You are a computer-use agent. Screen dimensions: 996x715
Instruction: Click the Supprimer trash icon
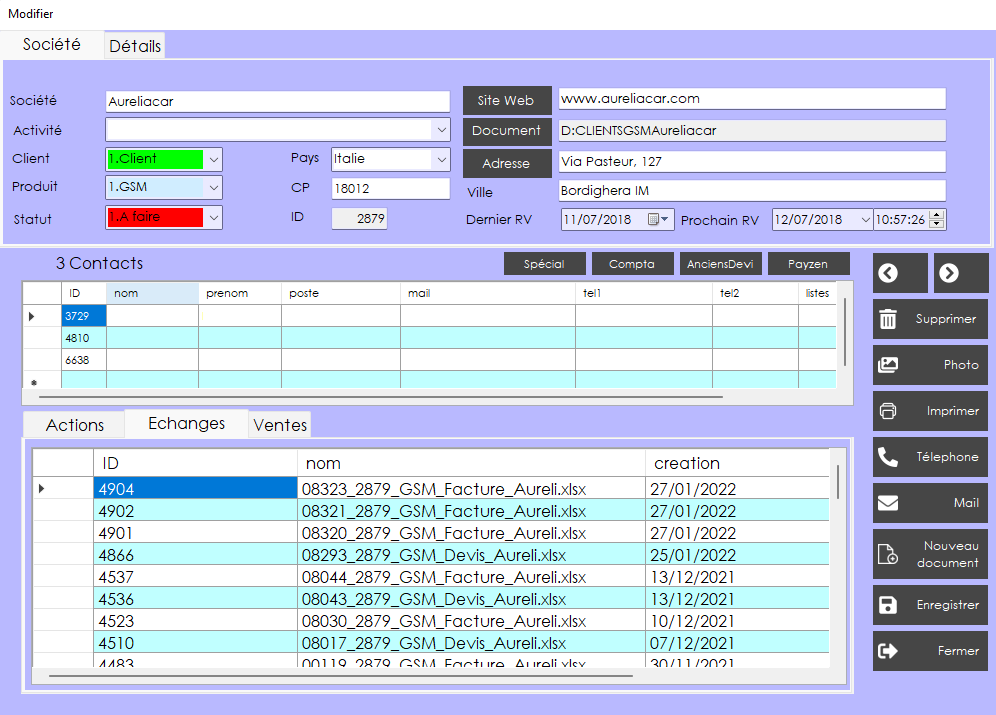887,319
